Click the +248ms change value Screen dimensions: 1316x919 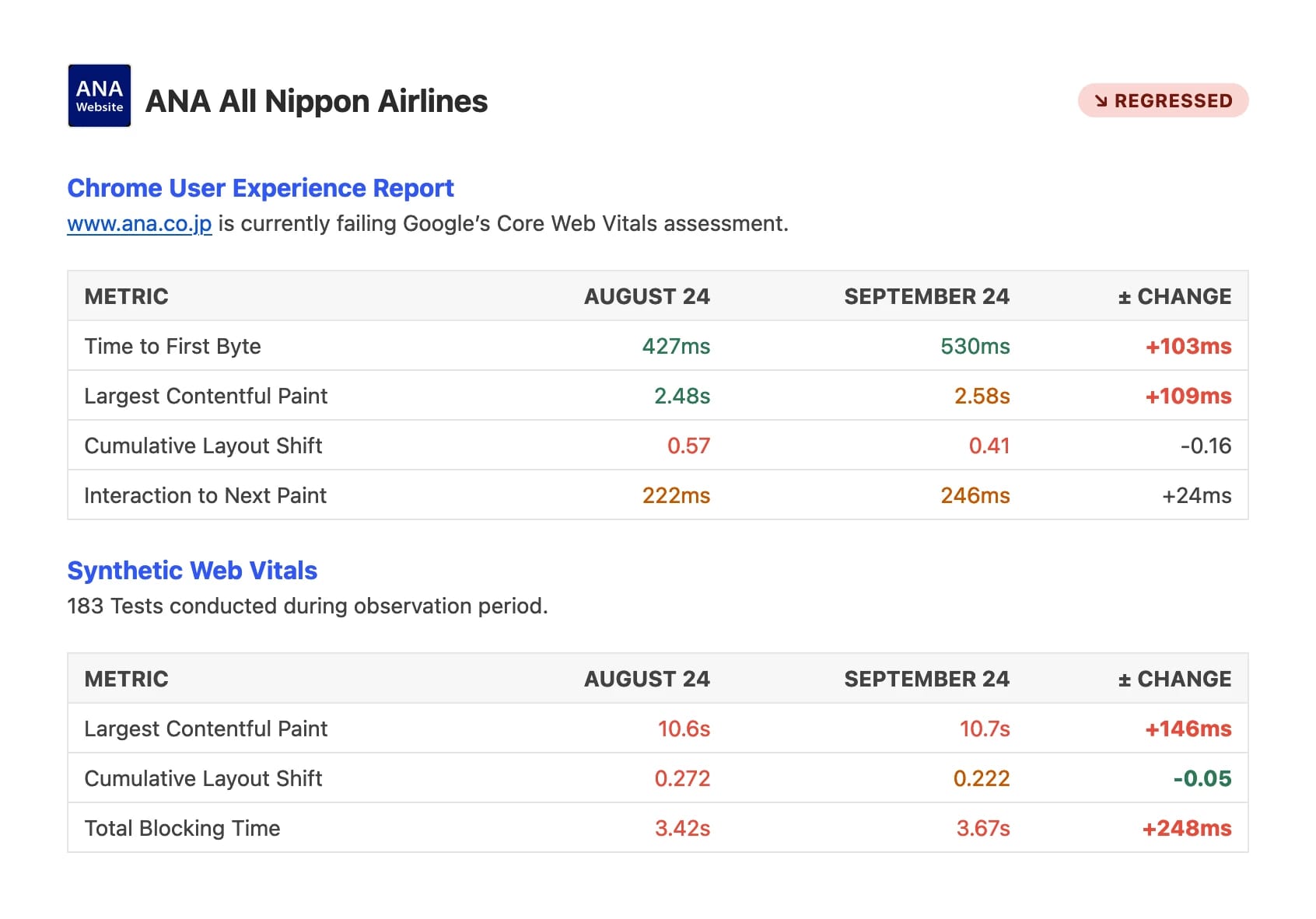point(1186,829)
